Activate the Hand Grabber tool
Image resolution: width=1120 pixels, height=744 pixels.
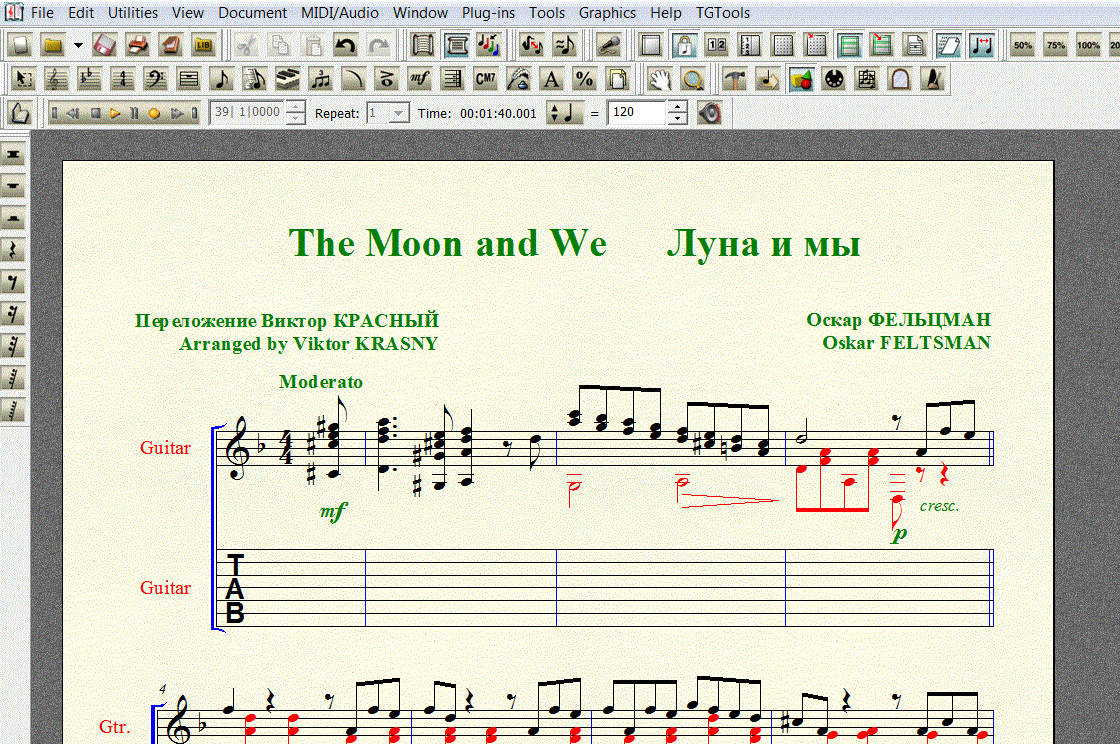click(660, 79)
